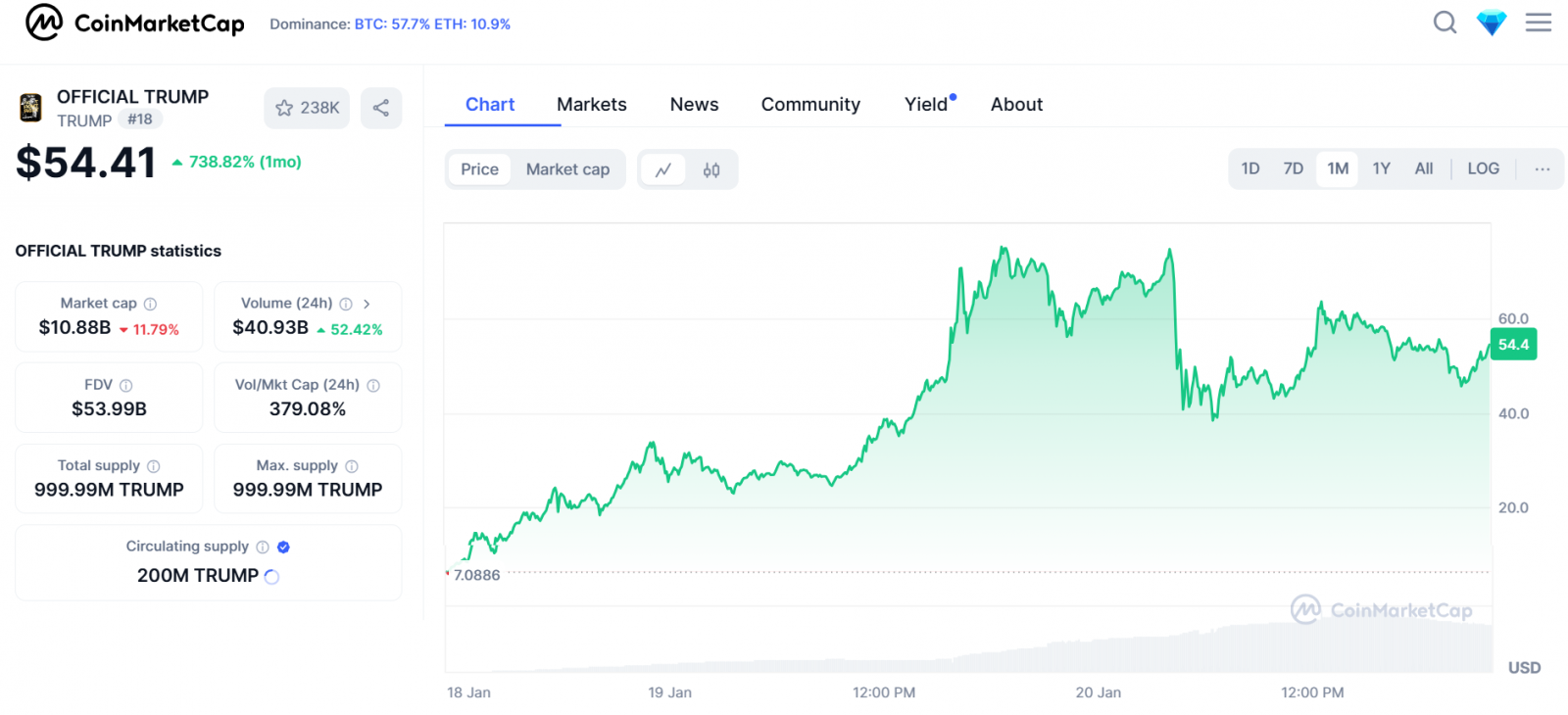
Task: Click the share icon button
Action: [x=381, y=108]
